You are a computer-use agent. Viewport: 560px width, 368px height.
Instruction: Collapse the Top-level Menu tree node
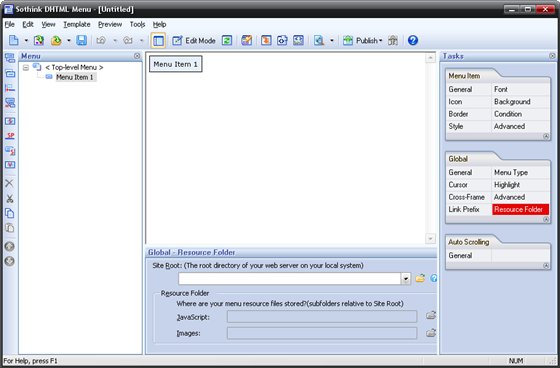pos(26,67)
